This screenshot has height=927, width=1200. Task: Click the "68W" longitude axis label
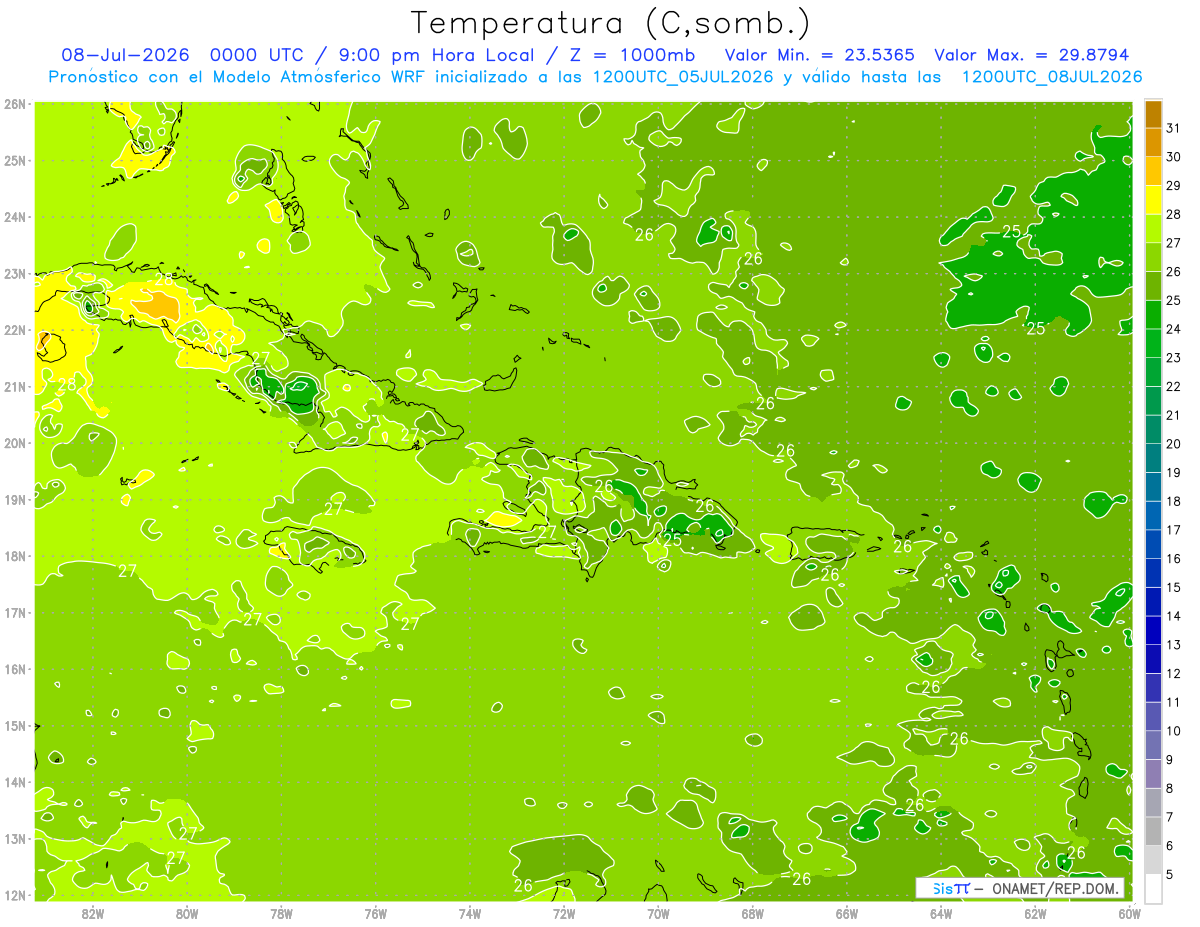753,913
